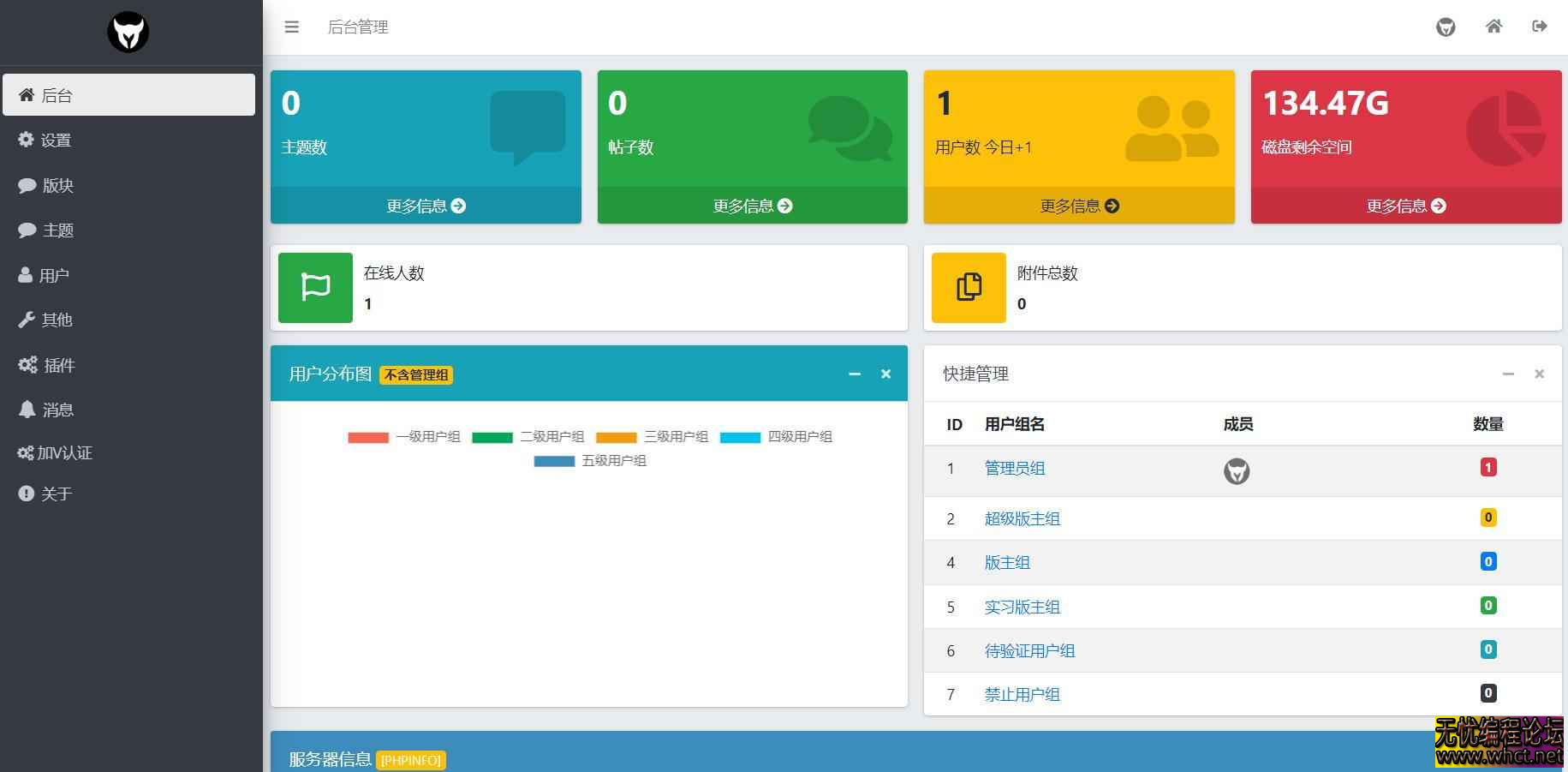Open the 消息 notification bell icon
Image resolution: width=1568 pixels, height=772 pixels.
tap(26, 409)
